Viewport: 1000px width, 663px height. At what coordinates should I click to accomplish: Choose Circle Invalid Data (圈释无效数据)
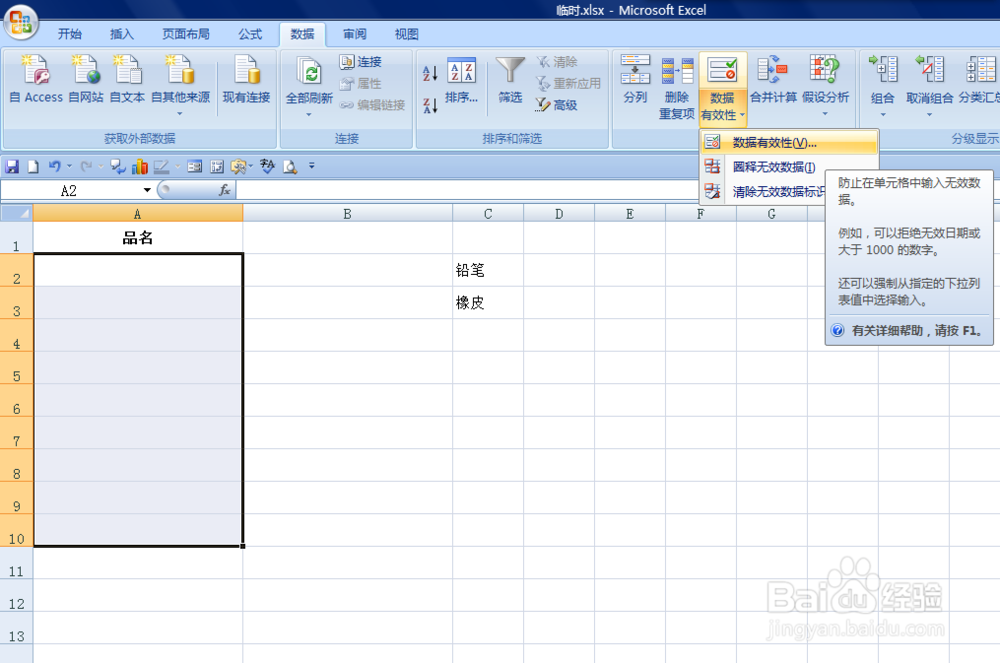774,167
